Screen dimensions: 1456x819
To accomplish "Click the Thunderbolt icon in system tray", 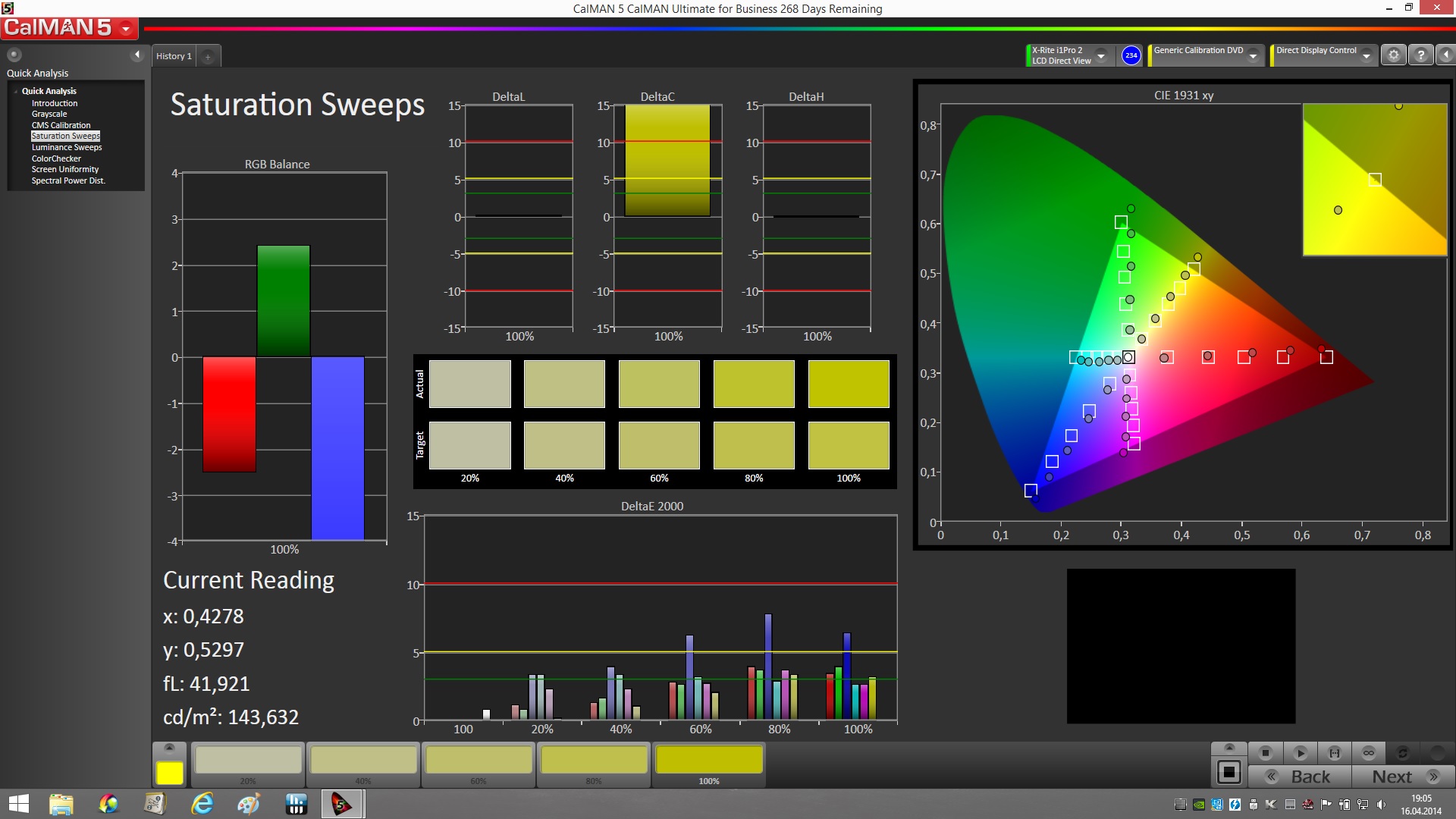I will point(1235,805).
